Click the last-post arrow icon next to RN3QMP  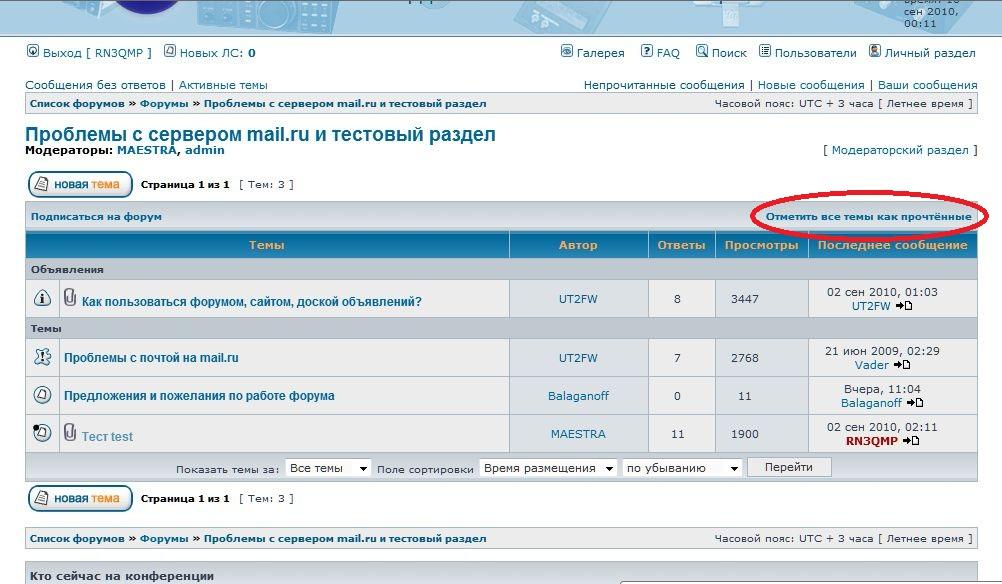pos(911,440)
